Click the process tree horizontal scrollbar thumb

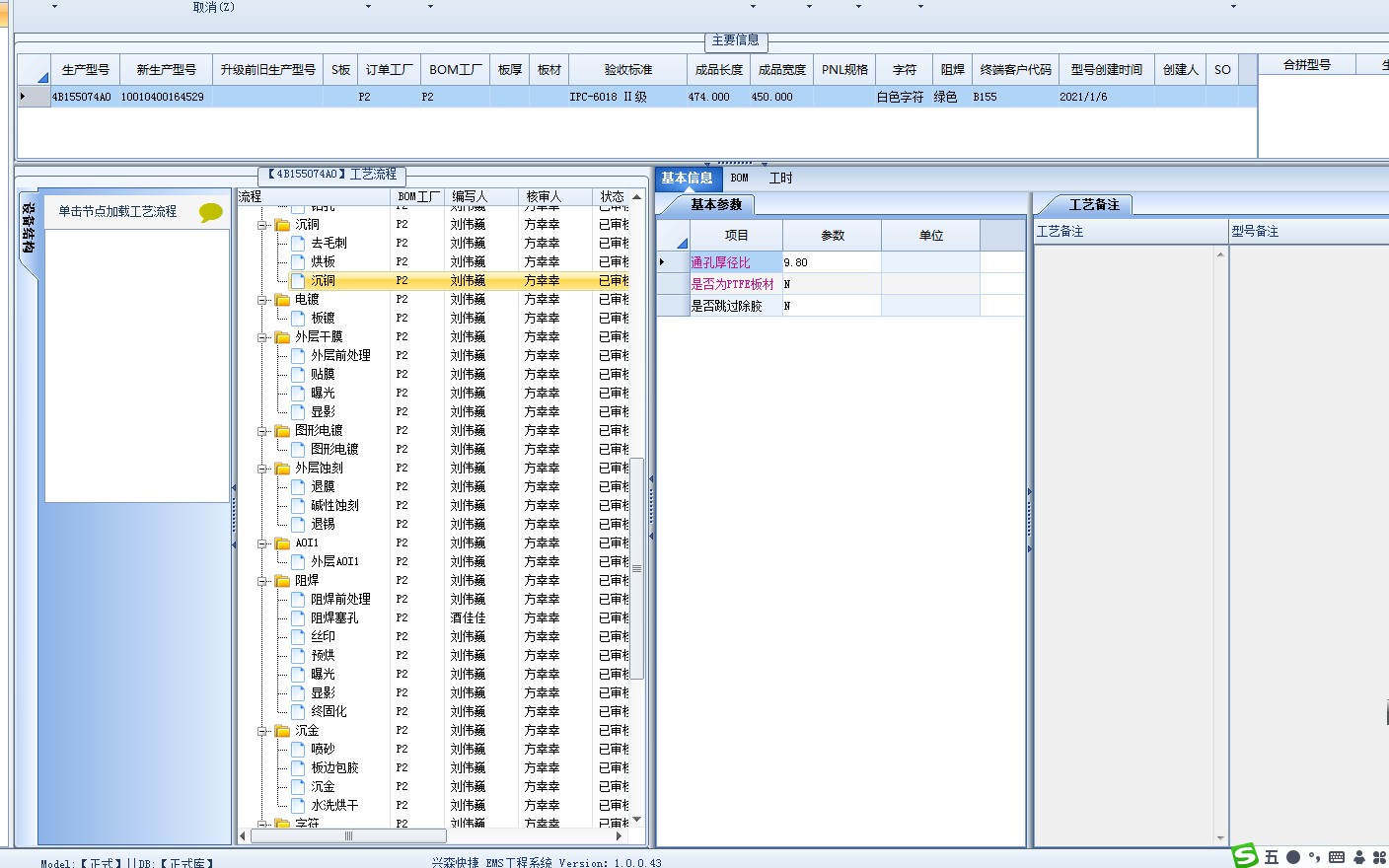coord(348,835)
